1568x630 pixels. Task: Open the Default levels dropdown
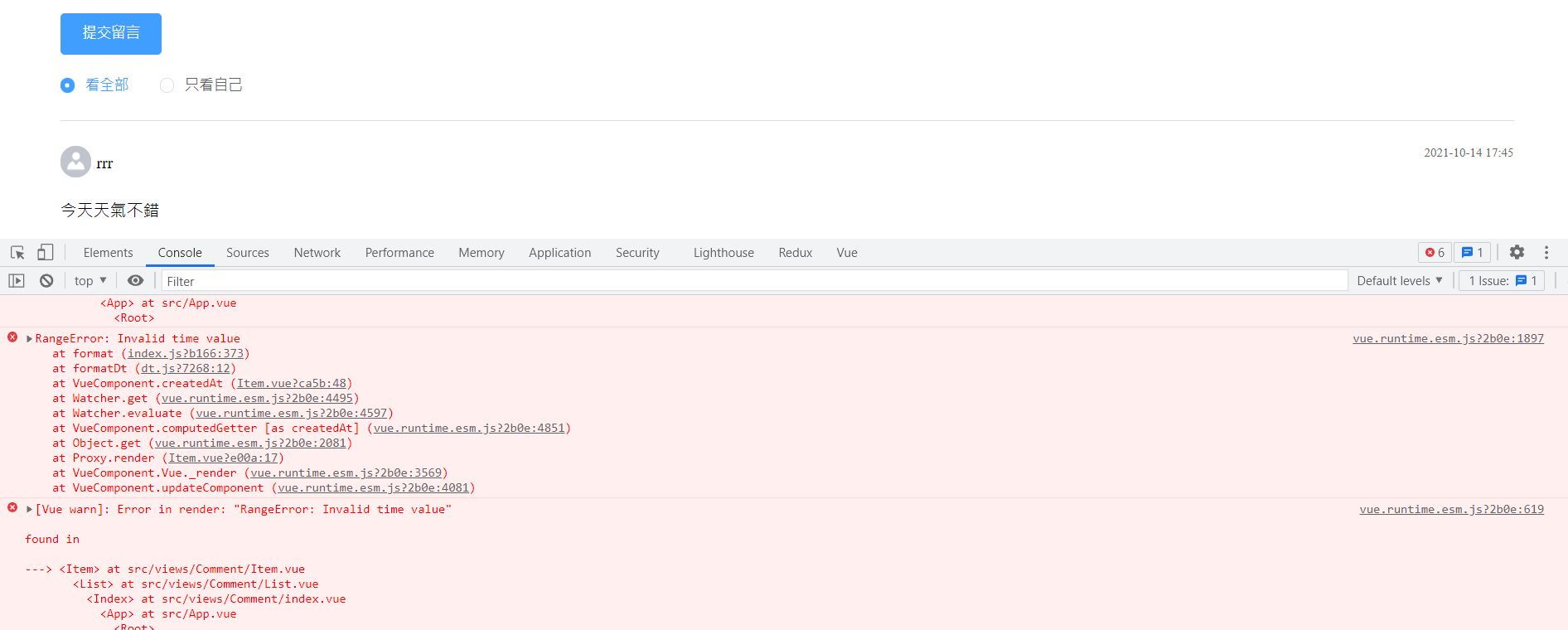1400,281
